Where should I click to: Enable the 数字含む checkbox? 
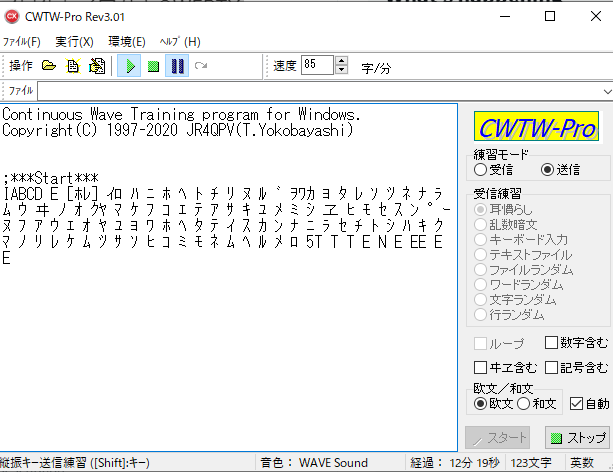[x=577, y=343]
